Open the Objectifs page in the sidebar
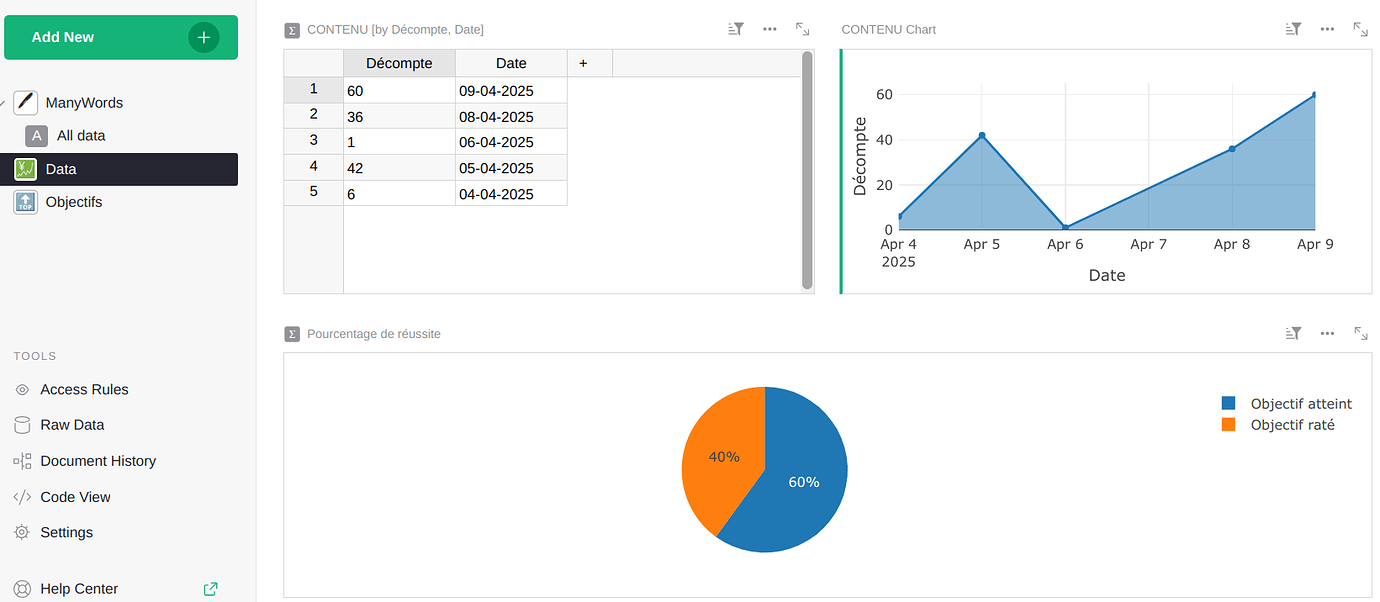1380x602 pixels. 74,202
